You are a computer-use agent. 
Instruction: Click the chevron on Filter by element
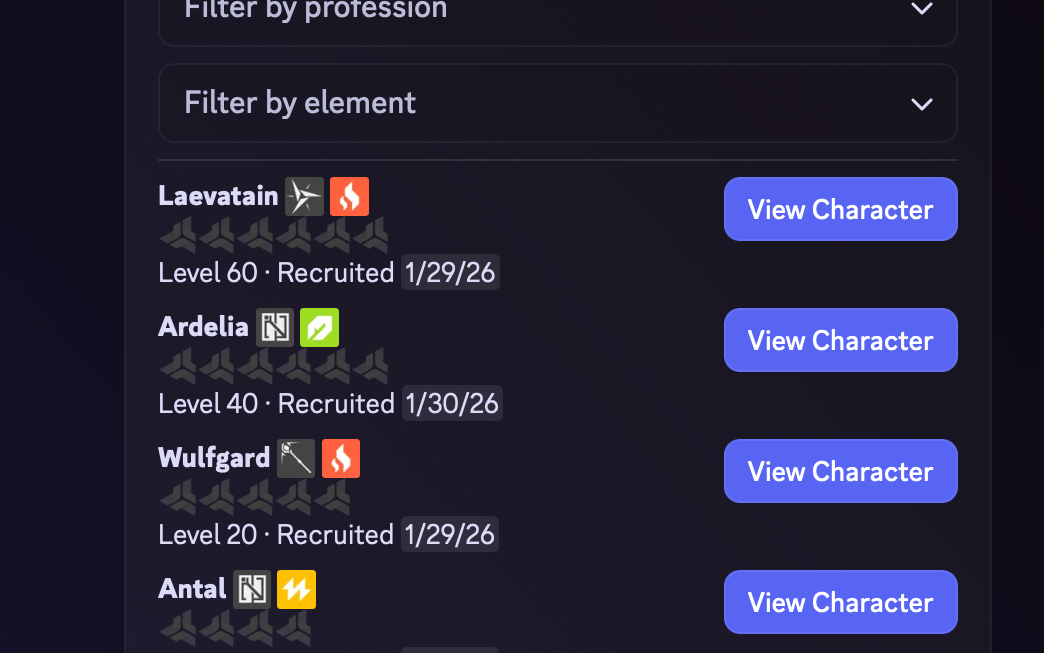(921, 104)
